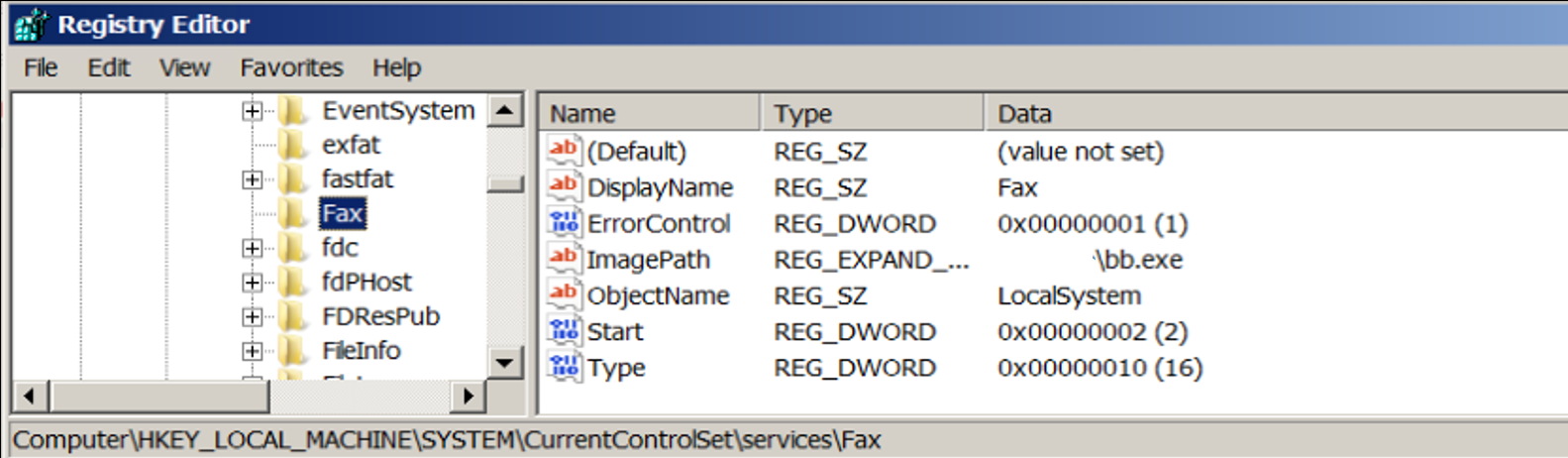Open the Favorites menu
This screenshot has height=458, width=1568.
pyautogui.click(x=291, y=67)
